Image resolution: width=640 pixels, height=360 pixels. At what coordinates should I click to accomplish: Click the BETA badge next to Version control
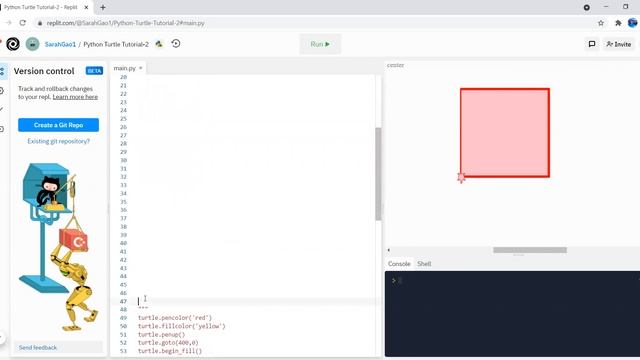[94, 71]
